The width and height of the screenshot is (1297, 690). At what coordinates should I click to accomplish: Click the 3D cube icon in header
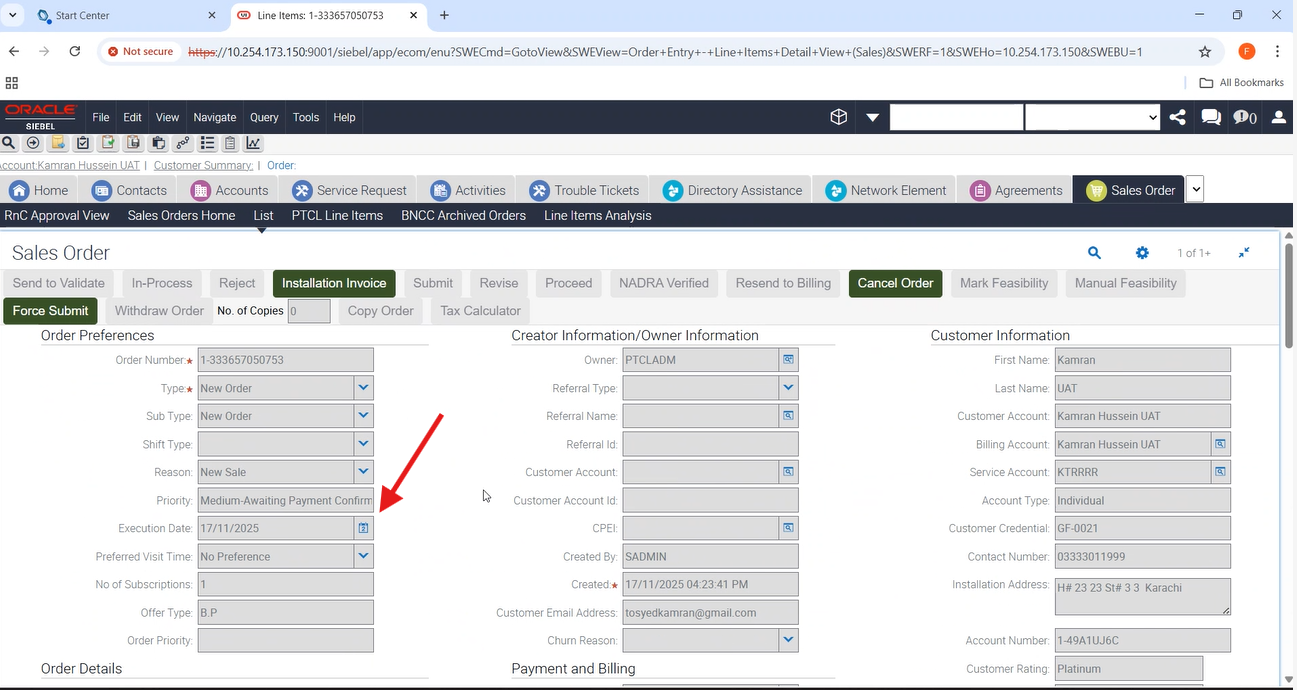coord(839,117)
